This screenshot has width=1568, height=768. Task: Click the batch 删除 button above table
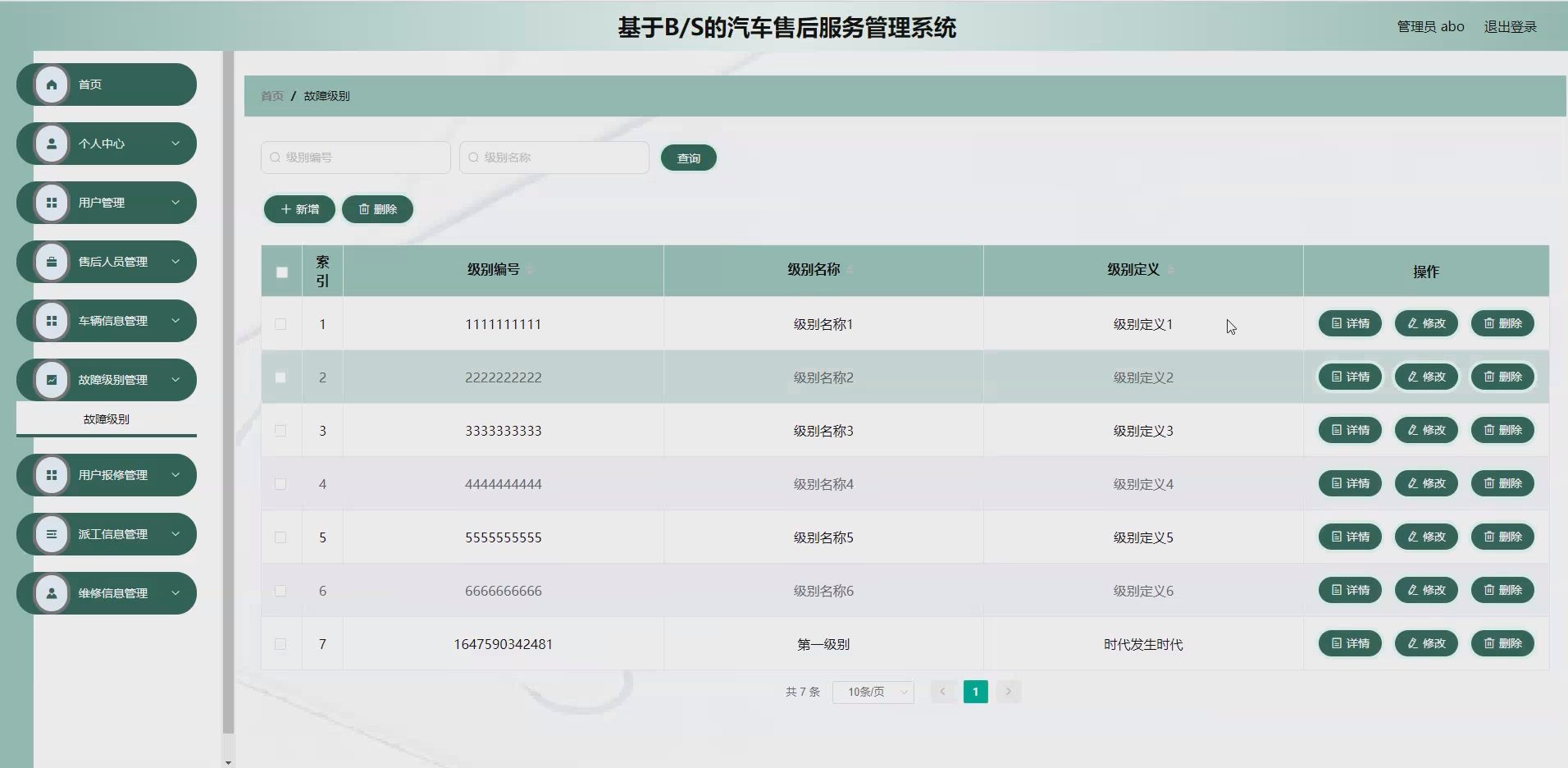pos(377,209)
